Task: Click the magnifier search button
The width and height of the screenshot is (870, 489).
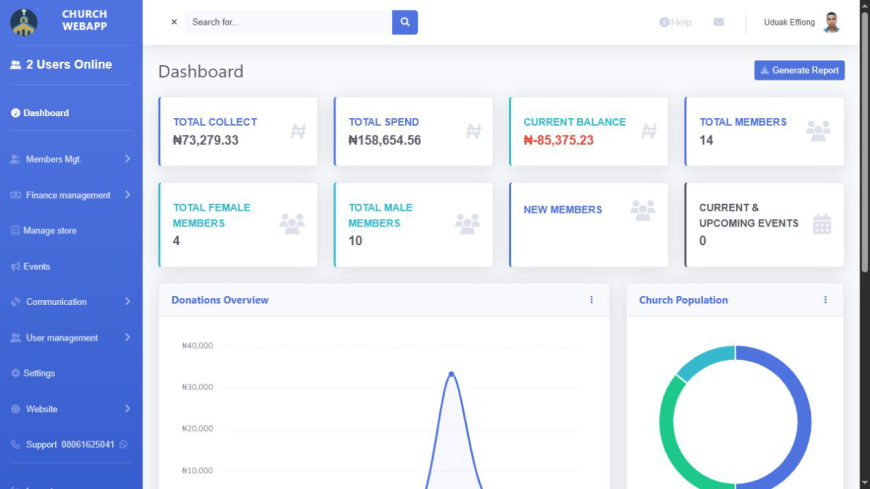Action: point(404,22)
